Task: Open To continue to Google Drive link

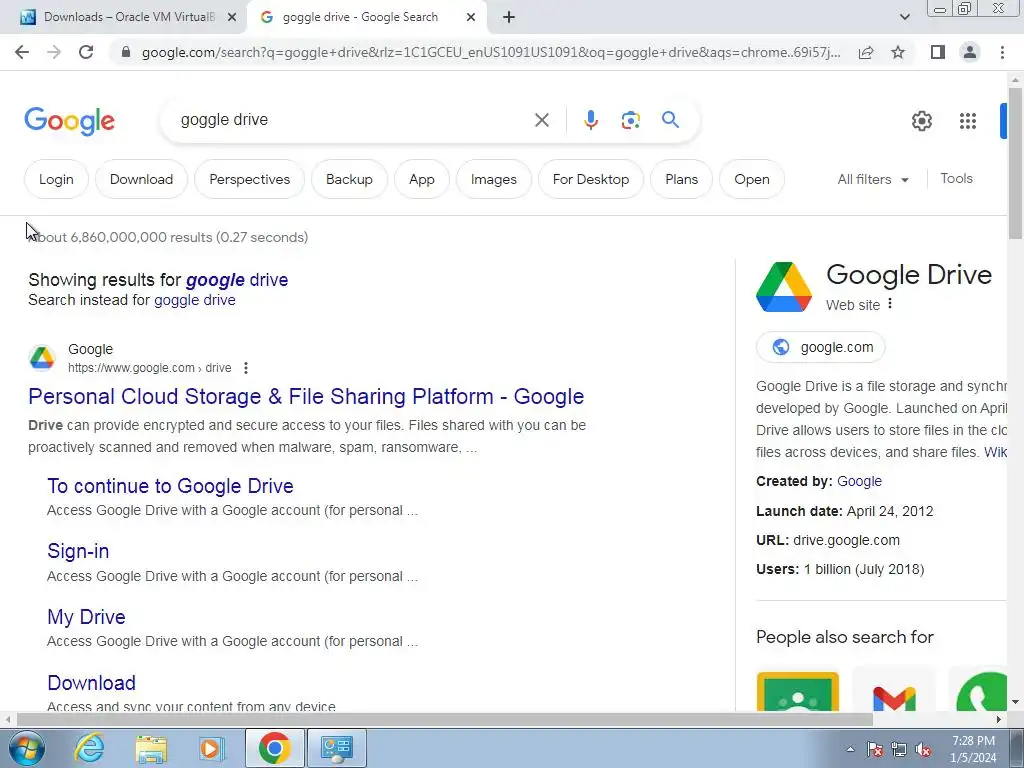Action: (170, 486)
